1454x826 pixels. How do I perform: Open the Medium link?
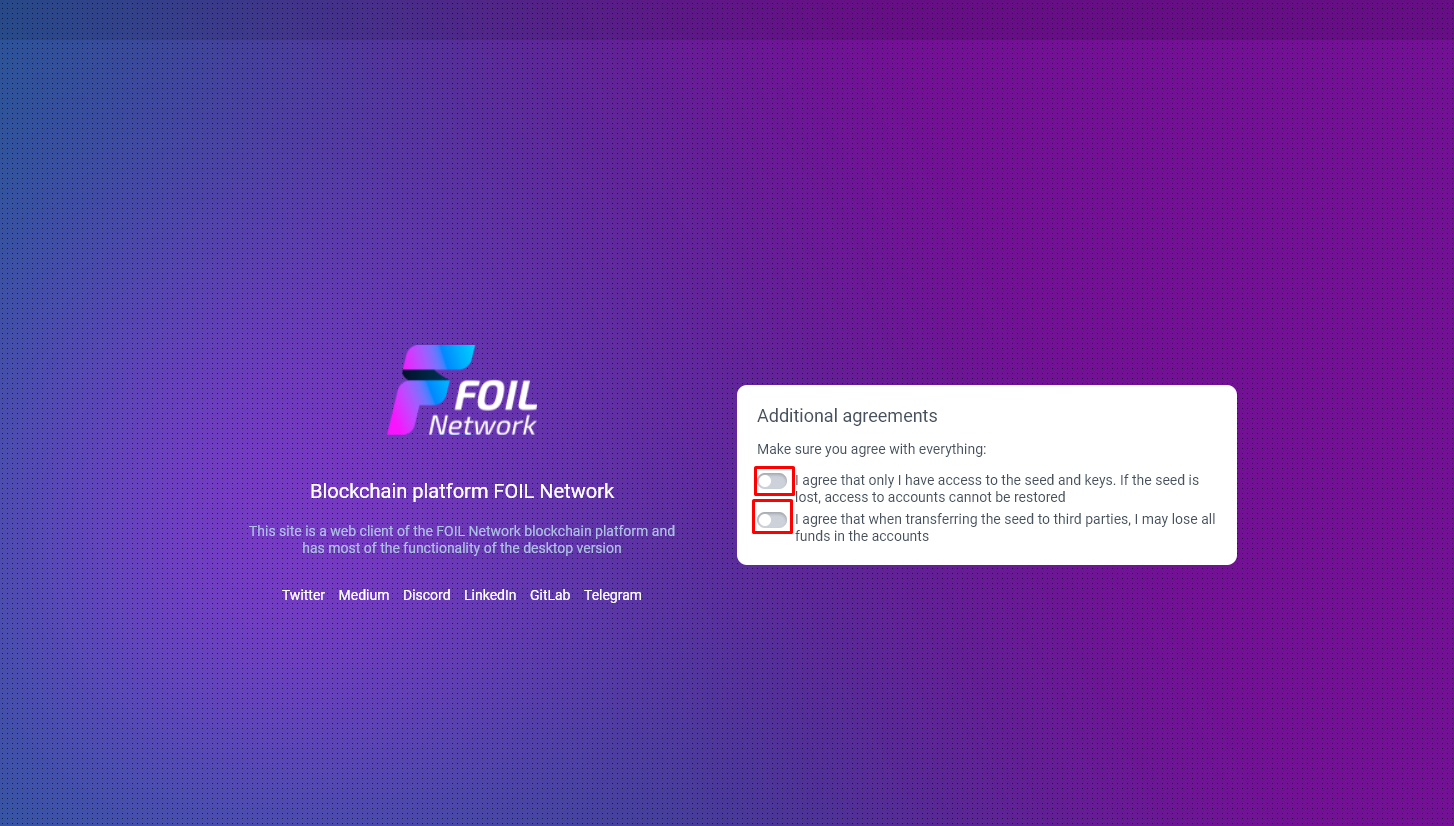click(x=363, y=595)
